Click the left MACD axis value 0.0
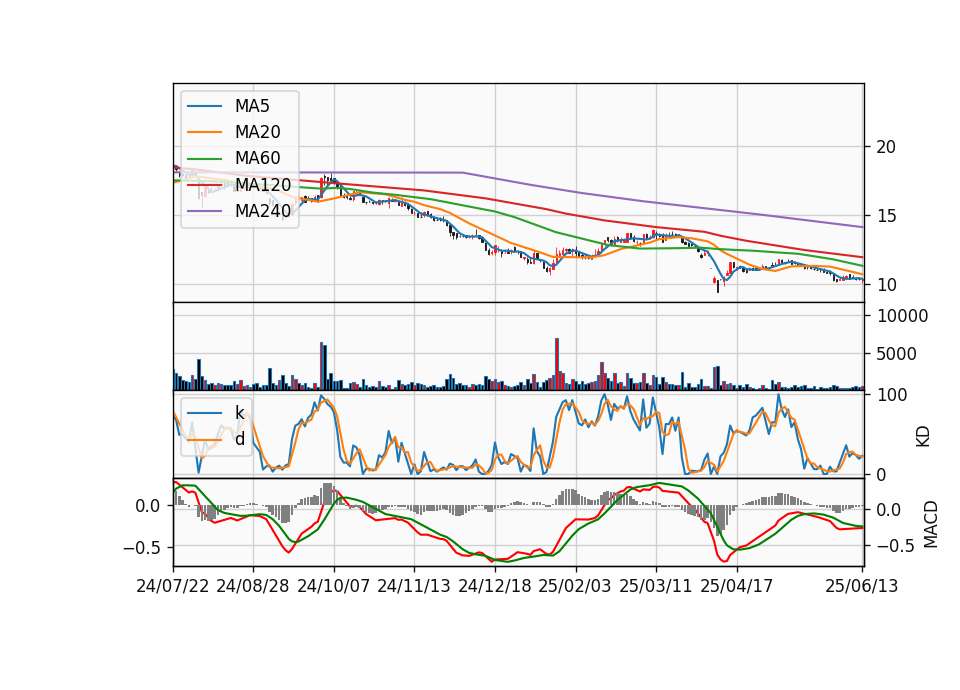960x690 pixels. (148, 506)
